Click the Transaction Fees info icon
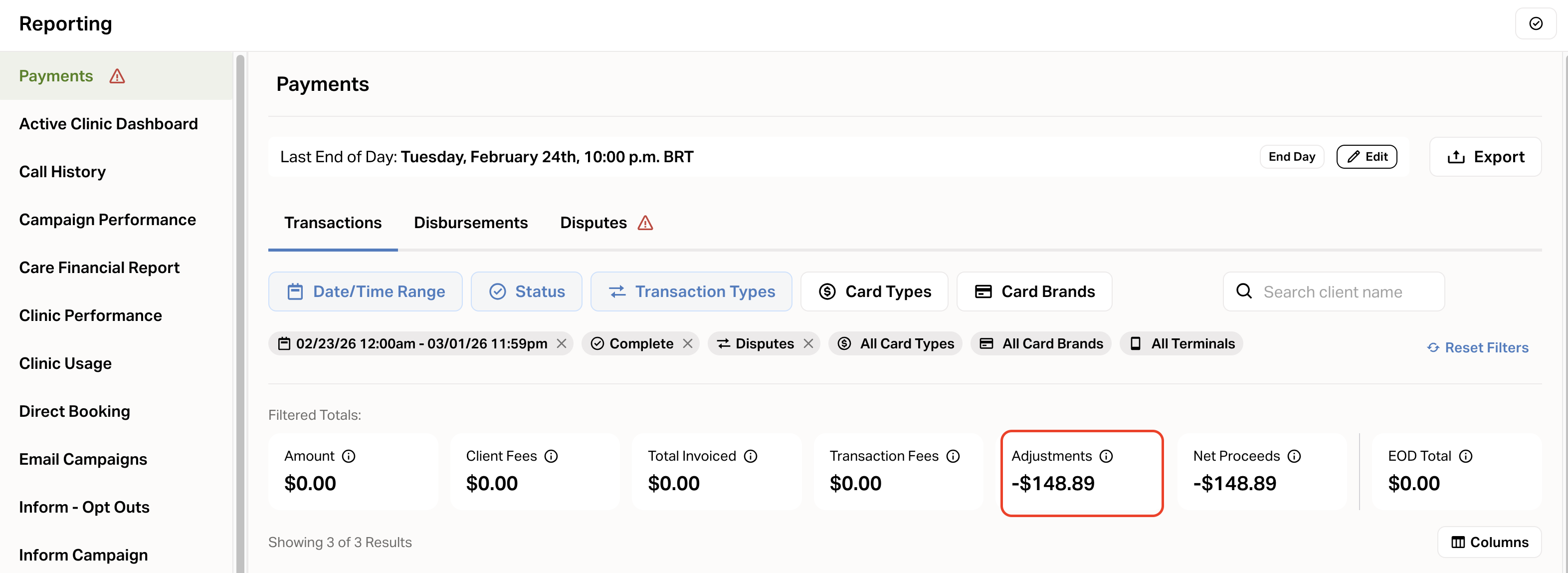The width and height of the screenshot is (1568, 573). pos(953,456)
